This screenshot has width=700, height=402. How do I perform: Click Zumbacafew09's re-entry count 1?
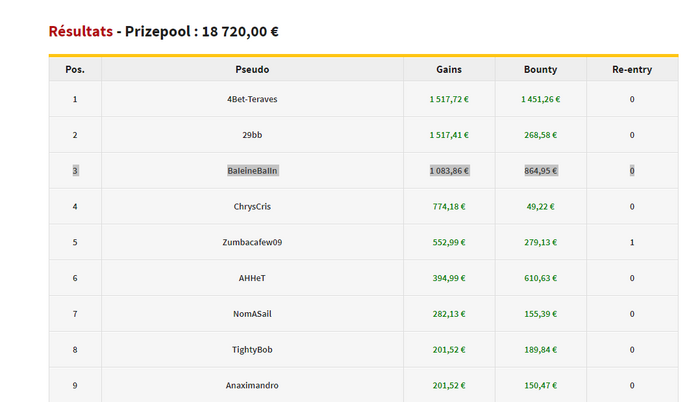click(x=632, y=242)
